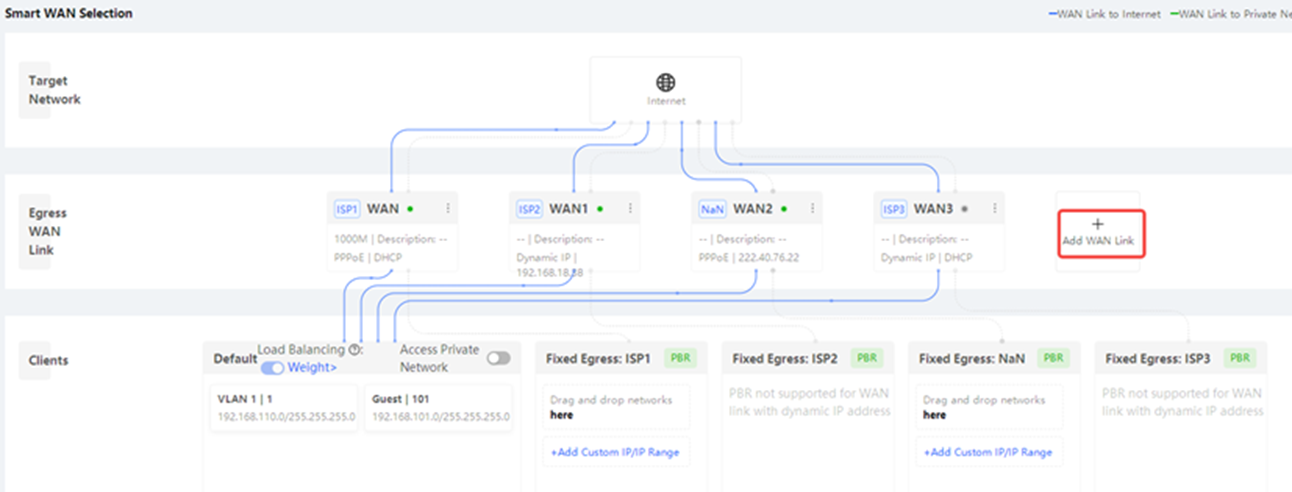Click the Load Balancing help question-mark icon
The height and width of the screenshot is (492, 1292).
click(353, 351)
